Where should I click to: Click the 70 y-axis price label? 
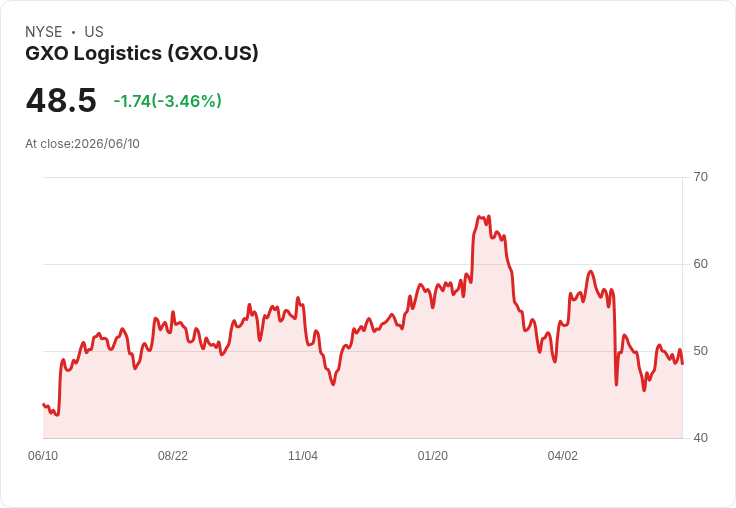tap(700, 177)
